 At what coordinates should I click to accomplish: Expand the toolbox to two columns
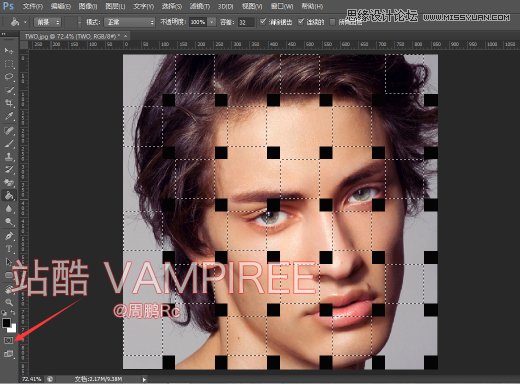(x=4, y=34)
